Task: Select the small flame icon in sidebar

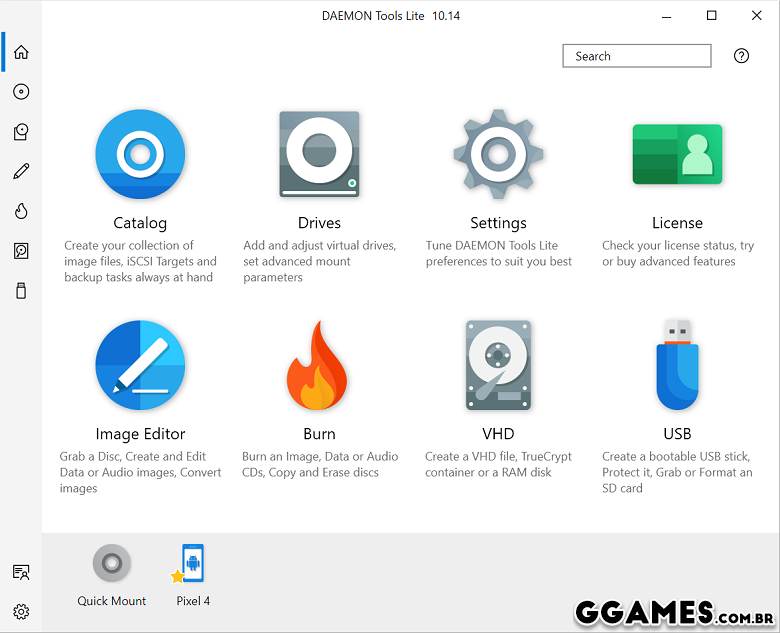Action: (x=21, y=211)
